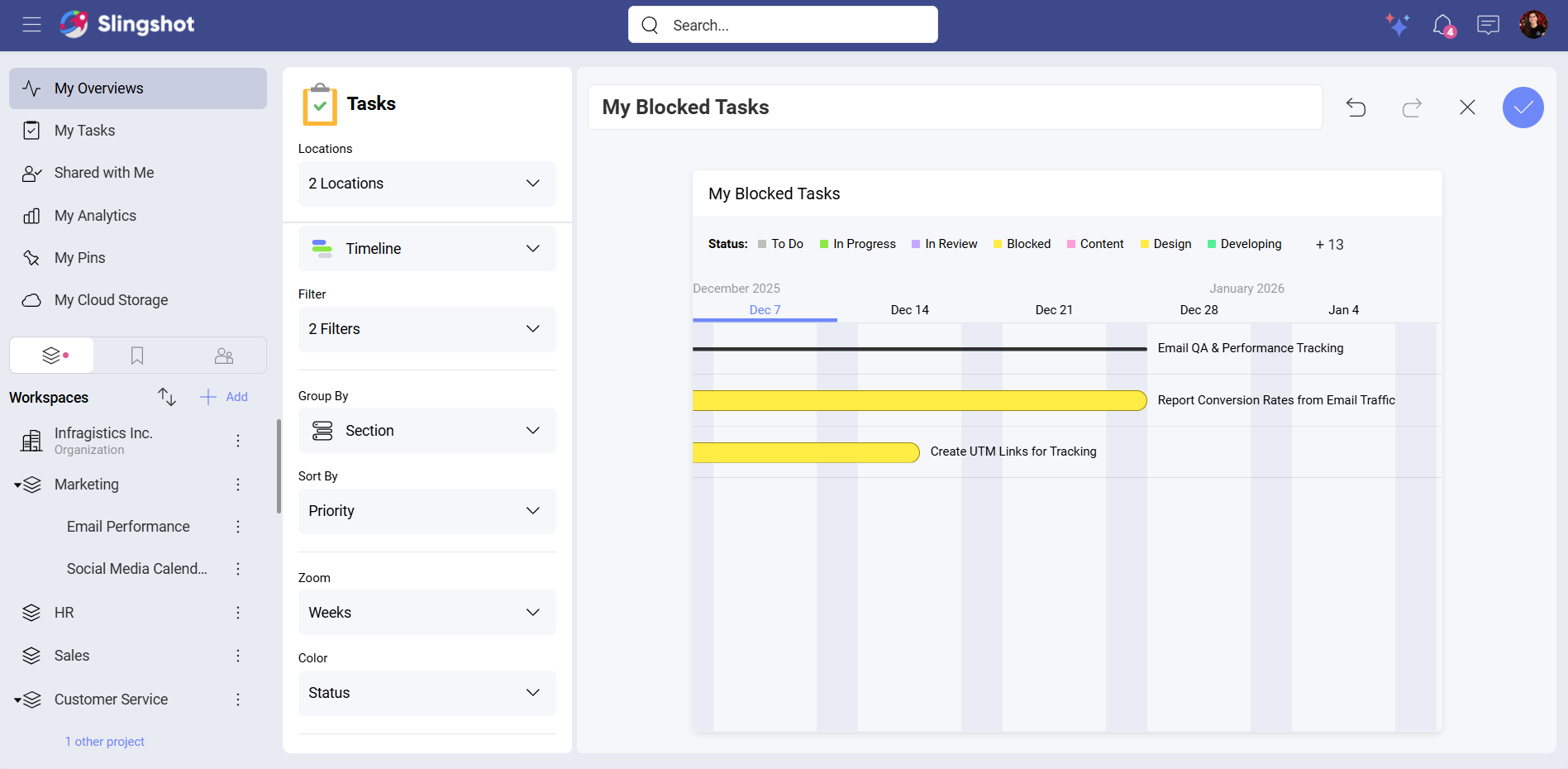This screenshot has height=769, width=1568.
Task: Open the 2 Locations dropdown
Action: [426, 184]
